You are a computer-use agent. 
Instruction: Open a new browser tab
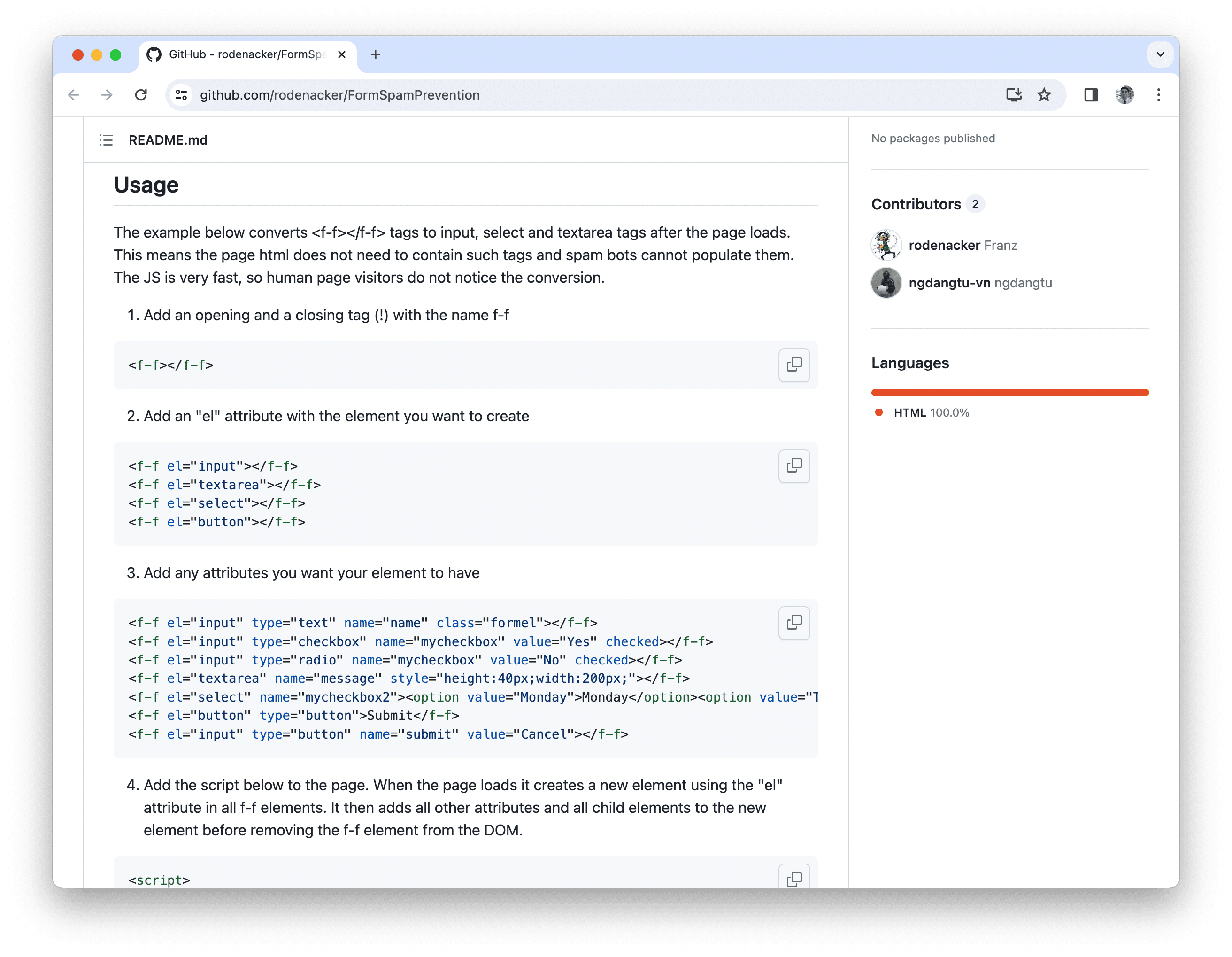click(x=376, y=55)
